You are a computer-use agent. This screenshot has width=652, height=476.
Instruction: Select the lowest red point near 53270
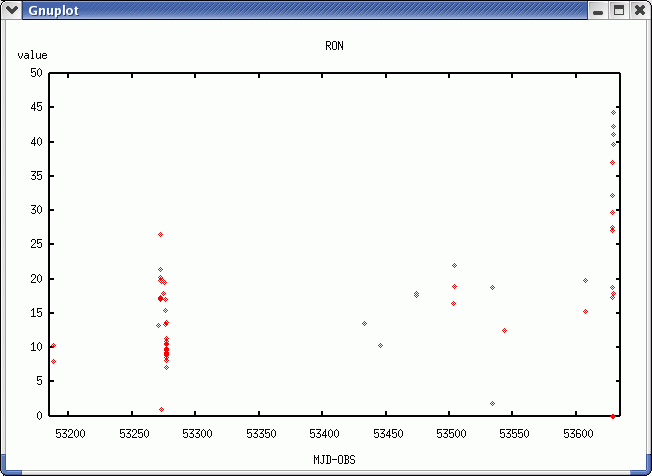coord(161,409)
